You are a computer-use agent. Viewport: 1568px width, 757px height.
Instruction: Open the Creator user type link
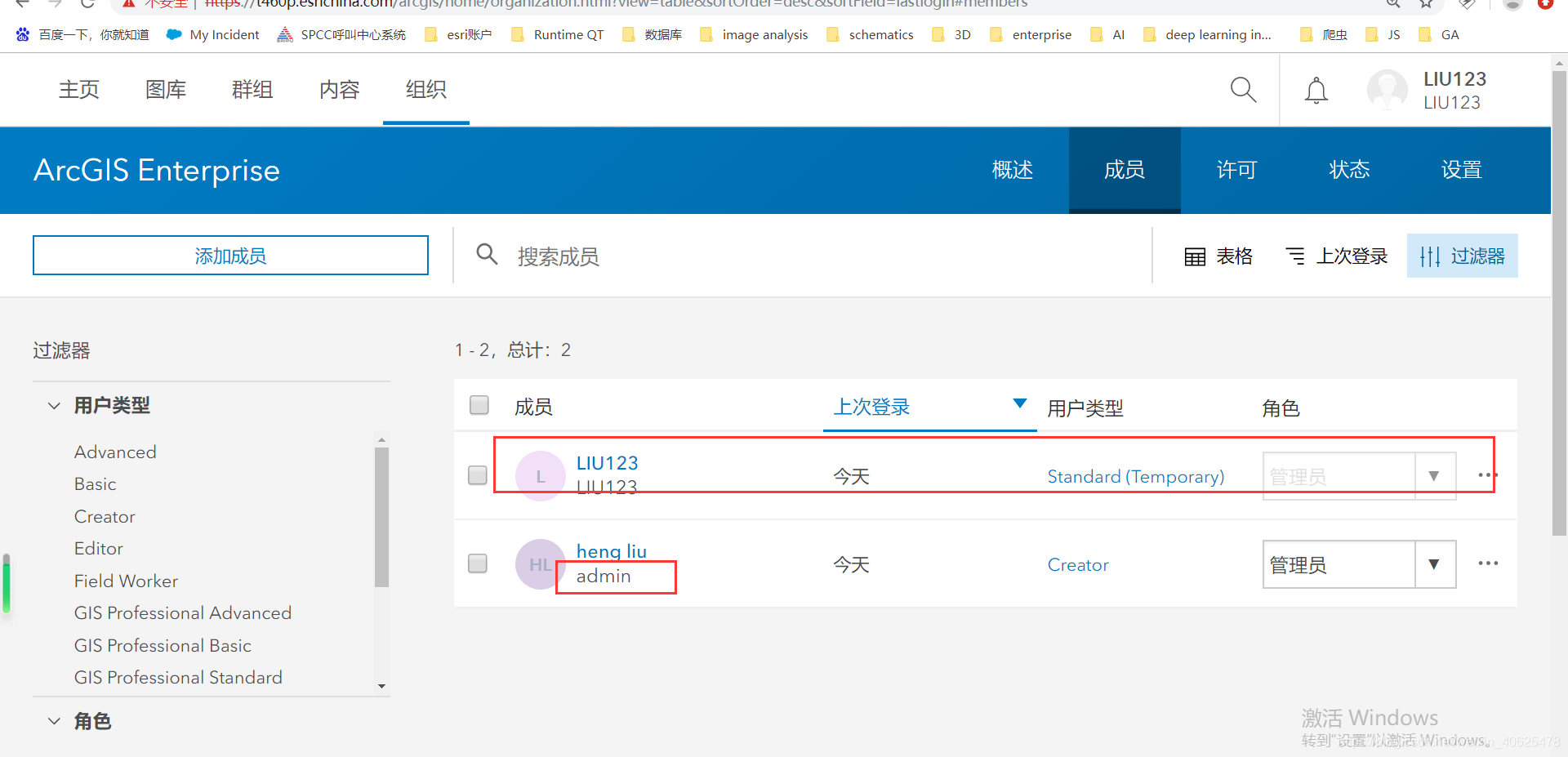[1078, 564]
